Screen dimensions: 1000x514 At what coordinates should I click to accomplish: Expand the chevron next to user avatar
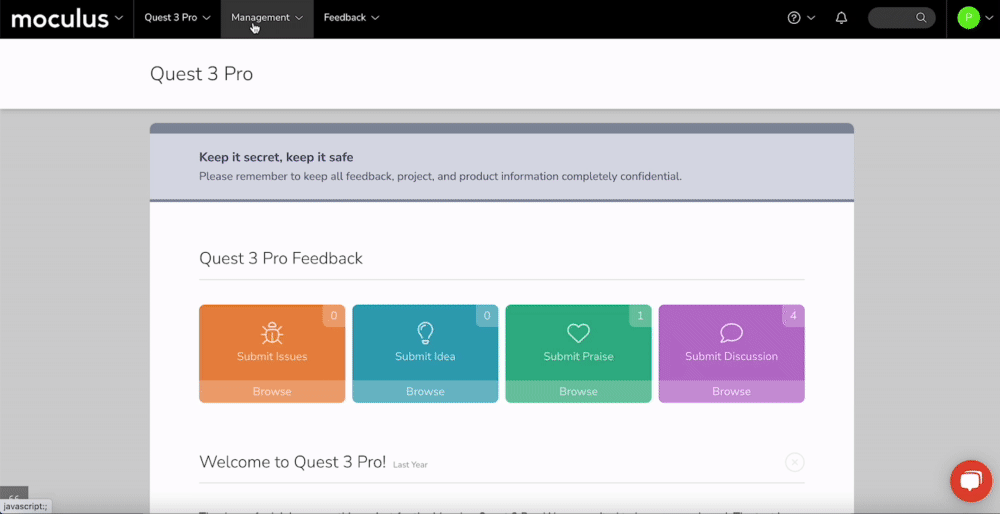point(989,18)
